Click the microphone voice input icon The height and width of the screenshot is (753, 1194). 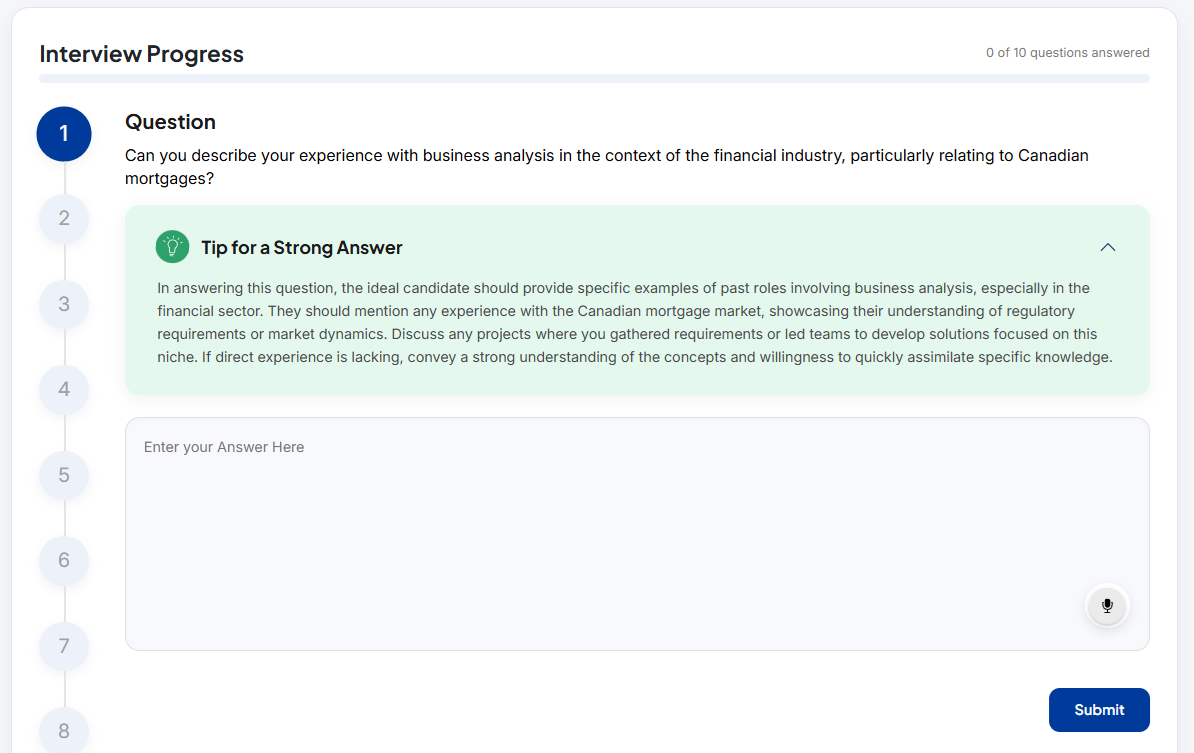1107,606
